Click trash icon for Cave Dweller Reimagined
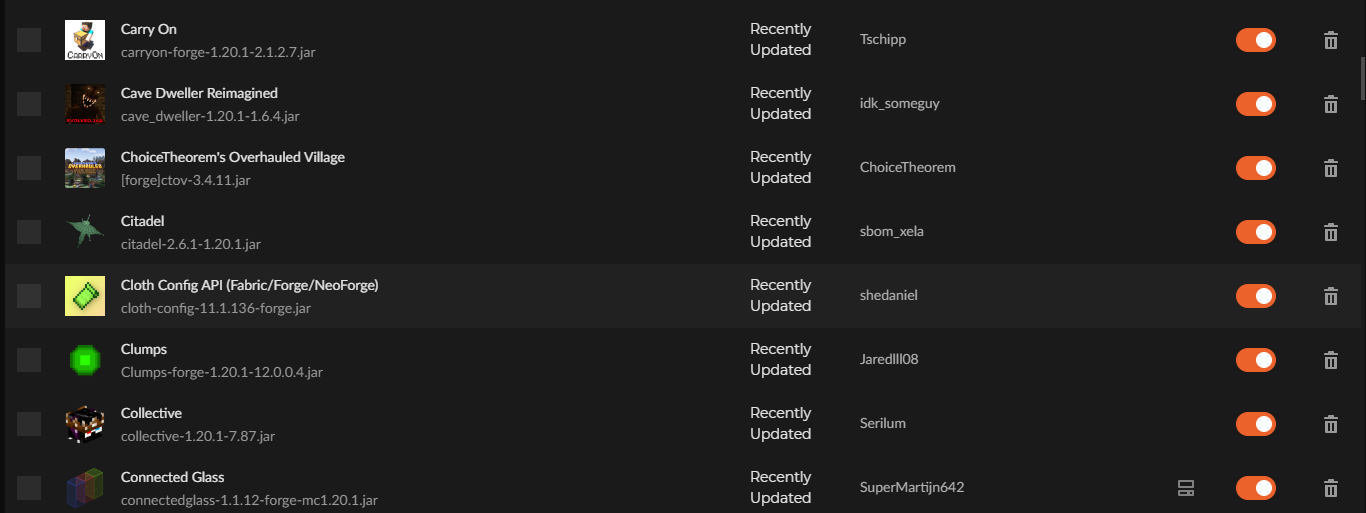1366x513 pixels. pyautogui.click(x=1331, y=104)
